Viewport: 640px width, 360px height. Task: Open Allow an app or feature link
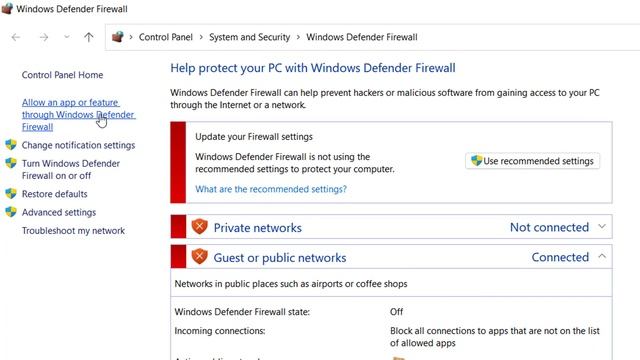(x=78, y=115)
